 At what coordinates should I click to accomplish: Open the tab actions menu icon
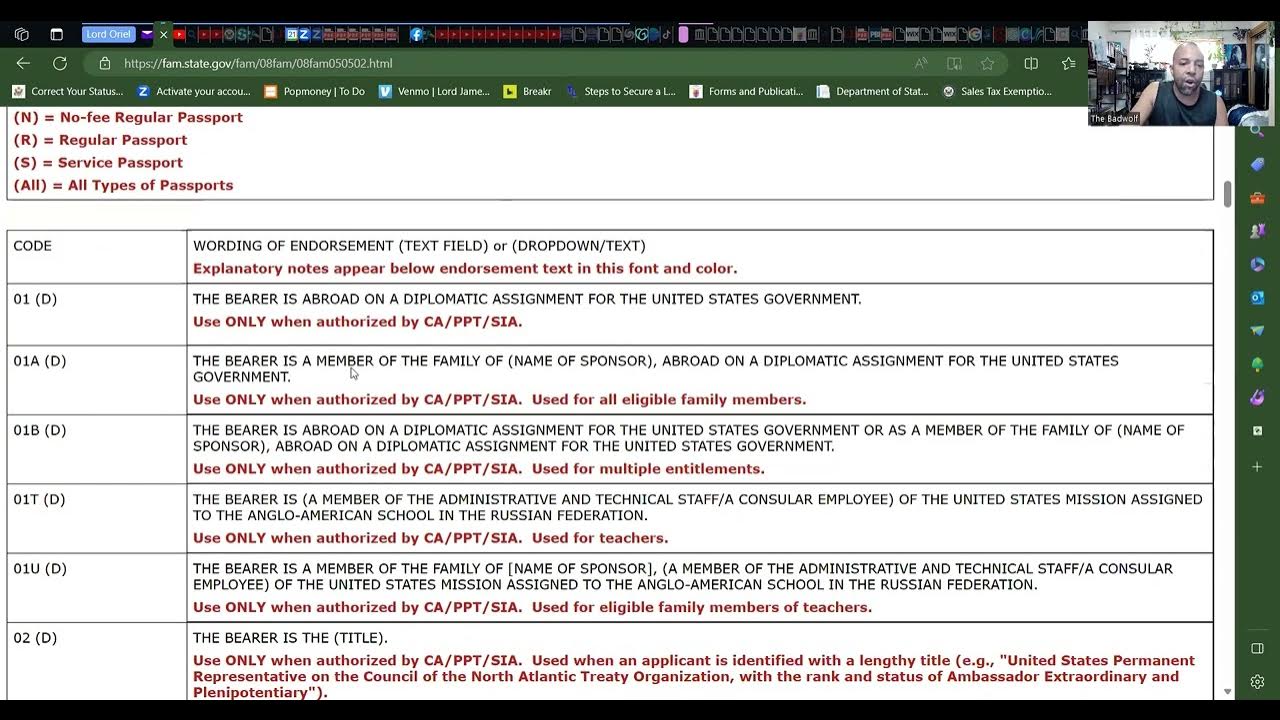[x=56, y=34]
